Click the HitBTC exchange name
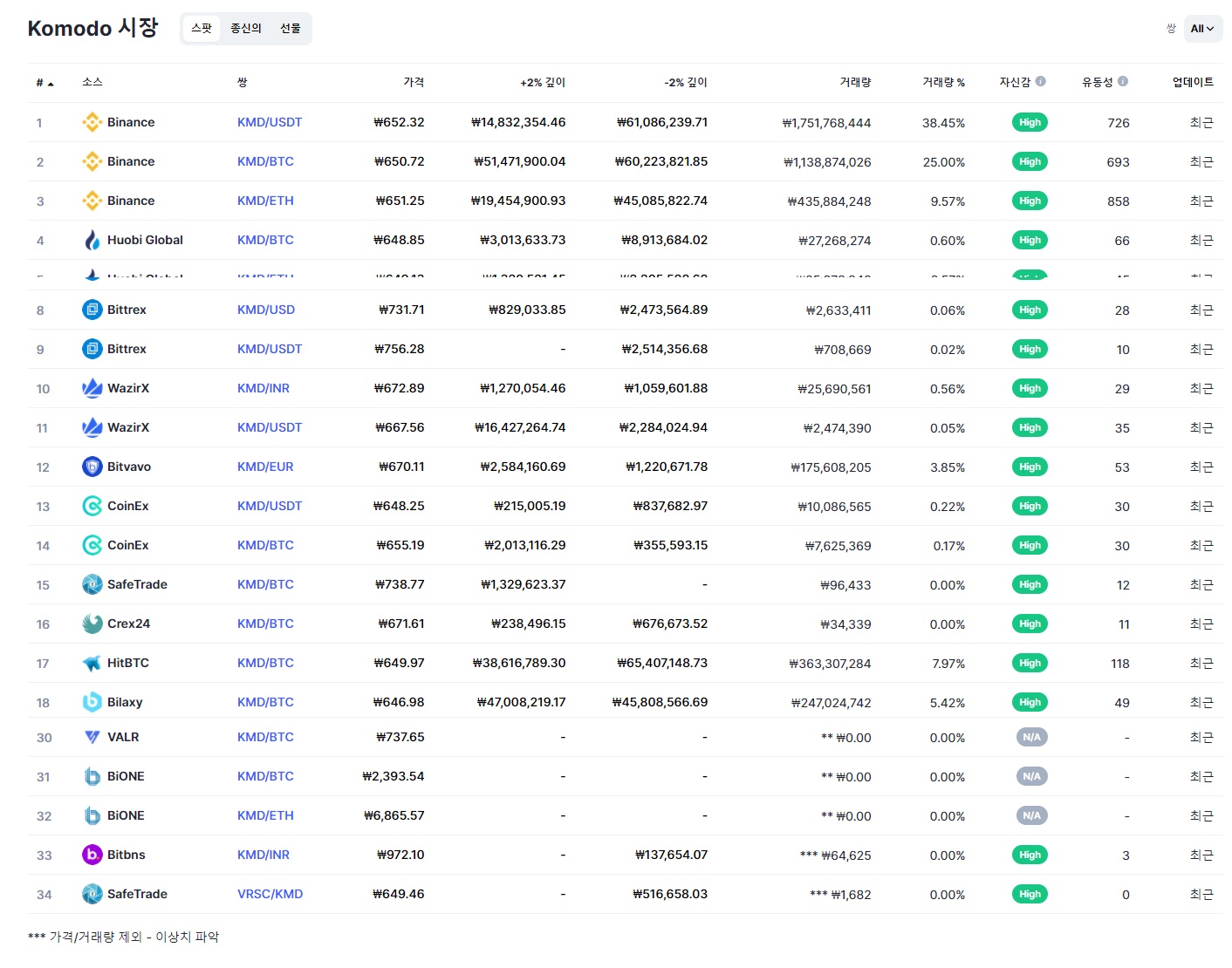Image resolution: width=1232 pixels, height=968 pixels. [128, 663]
